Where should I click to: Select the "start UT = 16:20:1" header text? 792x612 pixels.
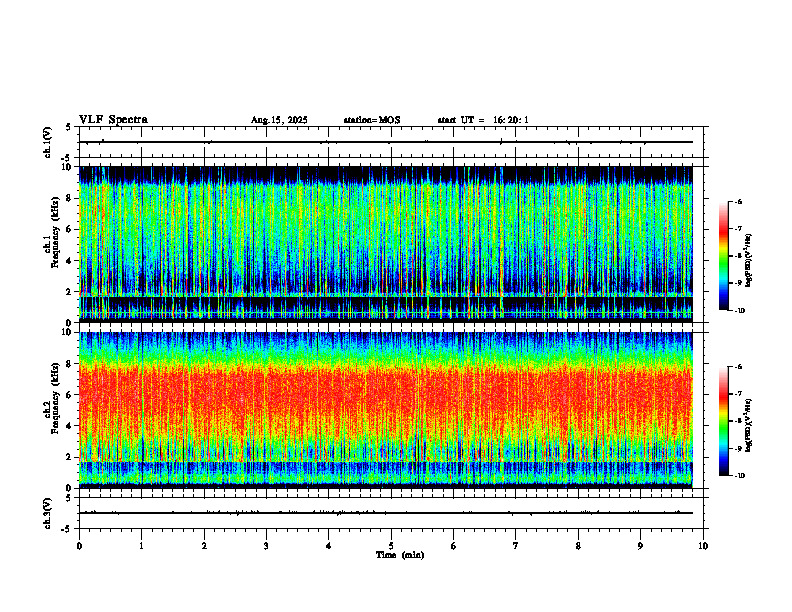click(x=483, y=120)
